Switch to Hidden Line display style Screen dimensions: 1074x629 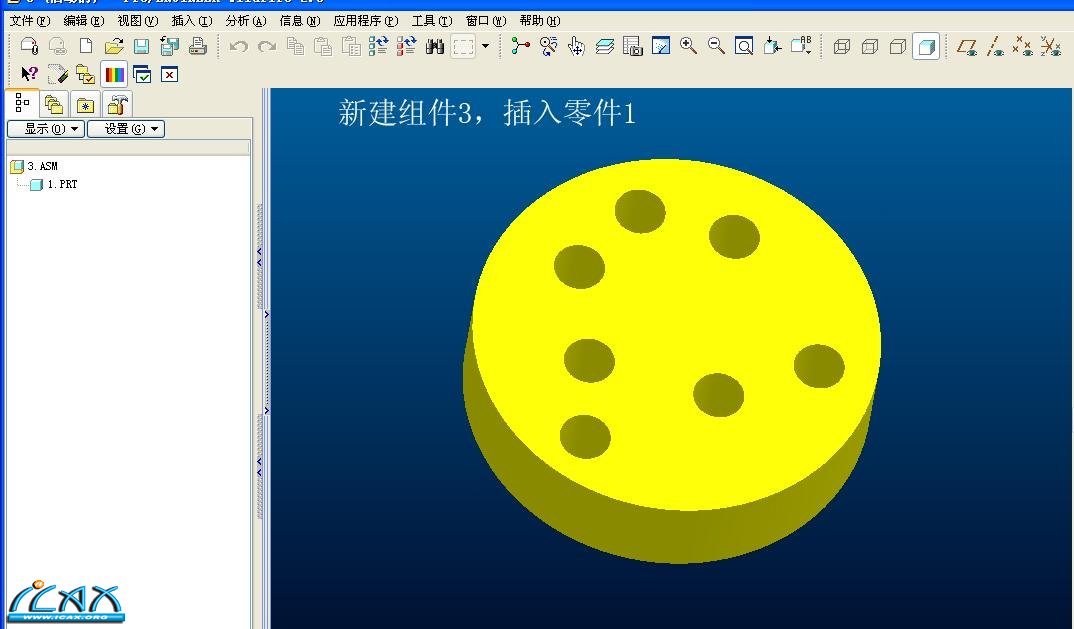869,47
